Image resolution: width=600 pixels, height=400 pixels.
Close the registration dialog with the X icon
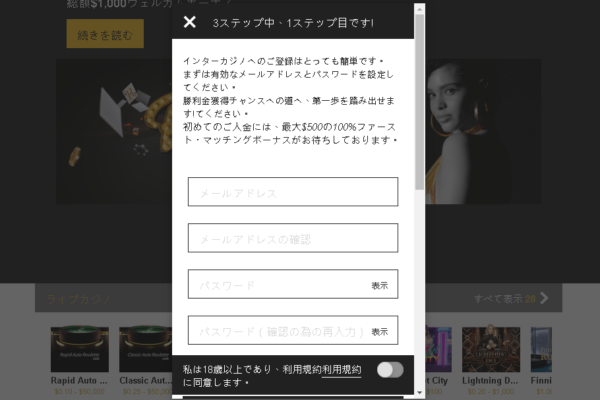[189, 22]
